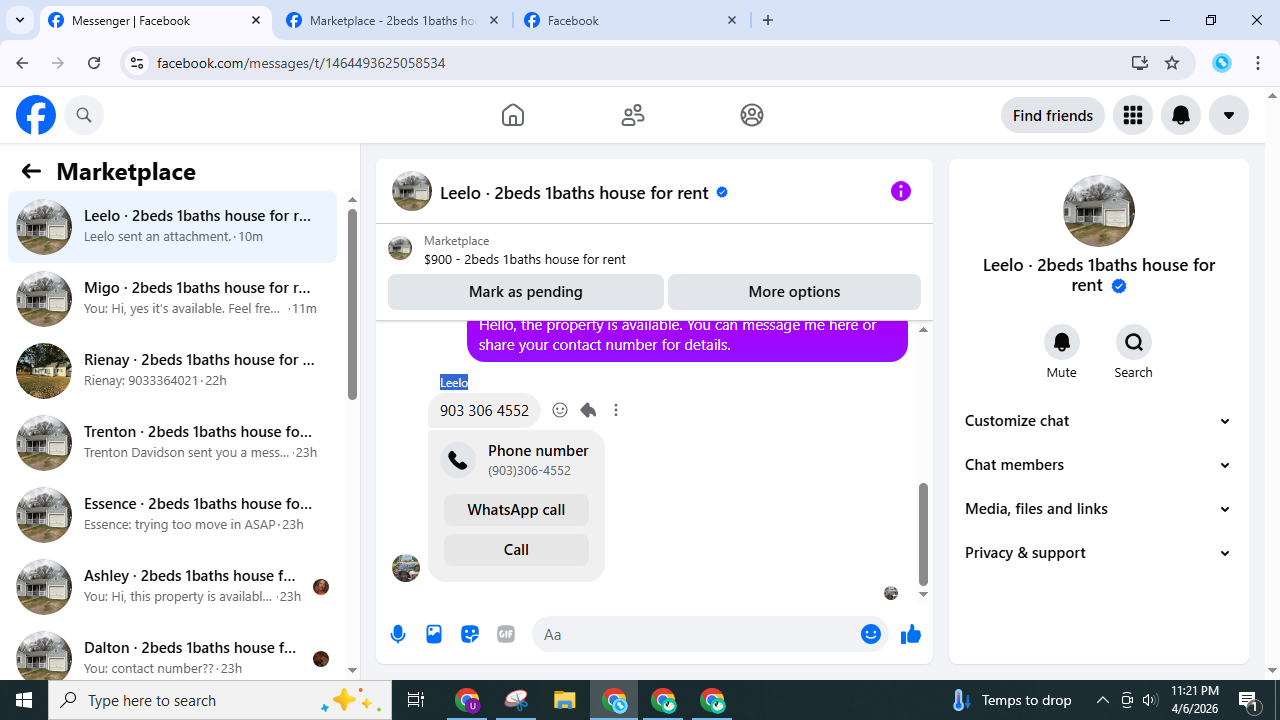Click the address bar URL
This screenshot has width=1280, height=720.
pyautogui.click(x=301, y=63)
